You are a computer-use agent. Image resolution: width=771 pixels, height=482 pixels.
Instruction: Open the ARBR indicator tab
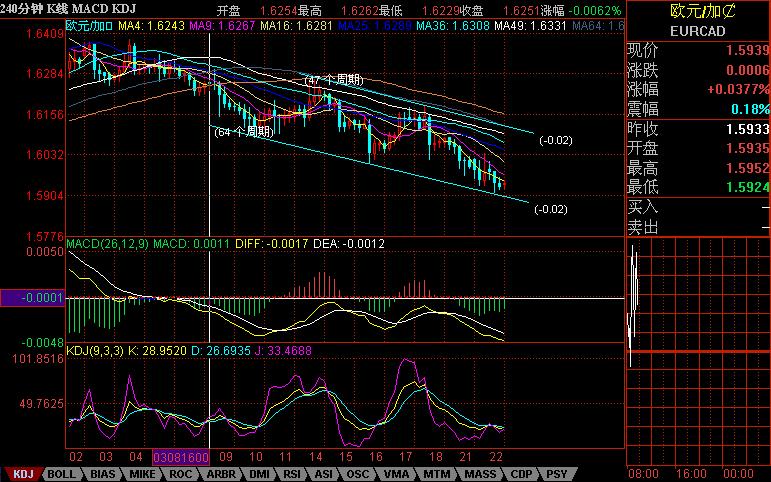pos(220,474)
